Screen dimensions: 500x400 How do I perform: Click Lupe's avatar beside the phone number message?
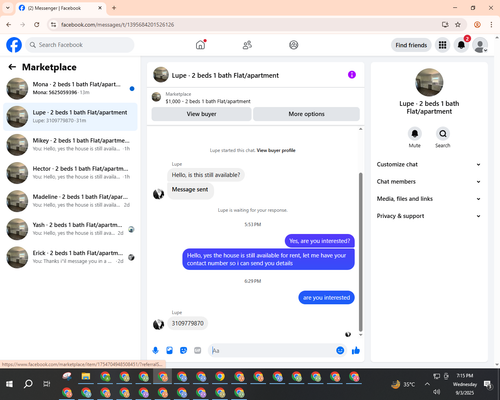158,324
